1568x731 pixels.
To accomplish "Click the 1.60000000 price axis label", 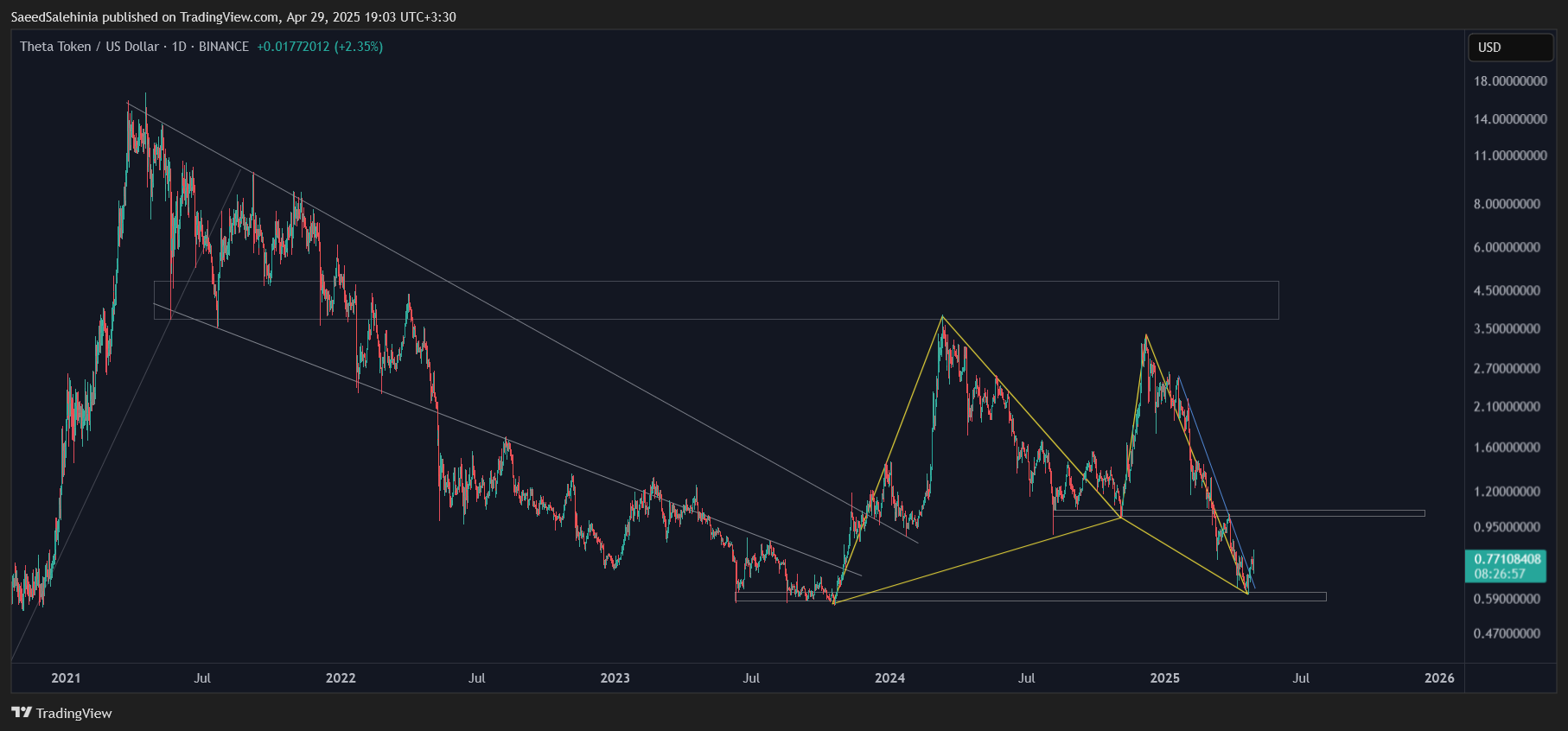I will click(1507, 448).
